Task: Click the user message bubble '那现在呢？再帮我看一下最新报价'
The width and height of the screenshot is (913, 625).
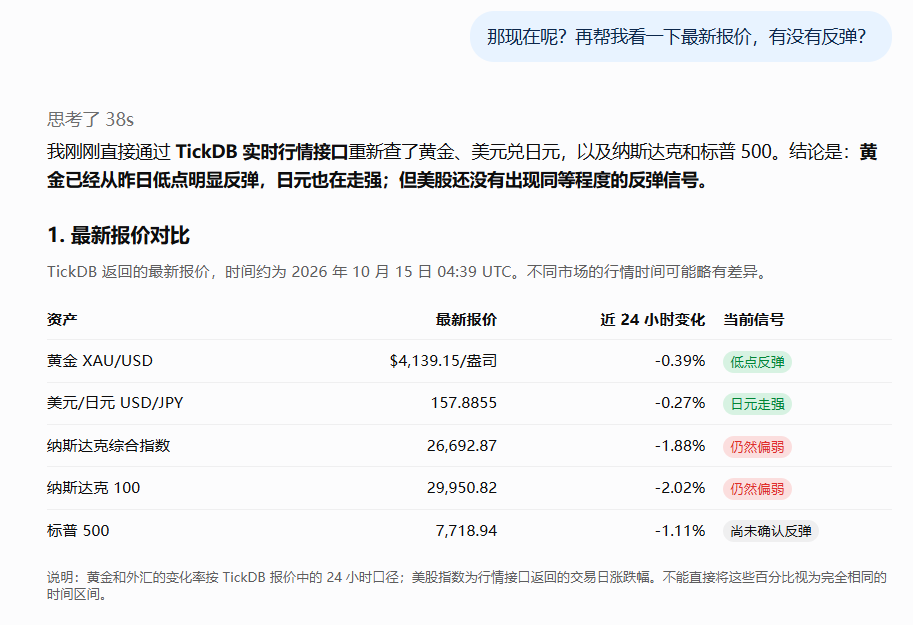Action: [x=680, y=37]
